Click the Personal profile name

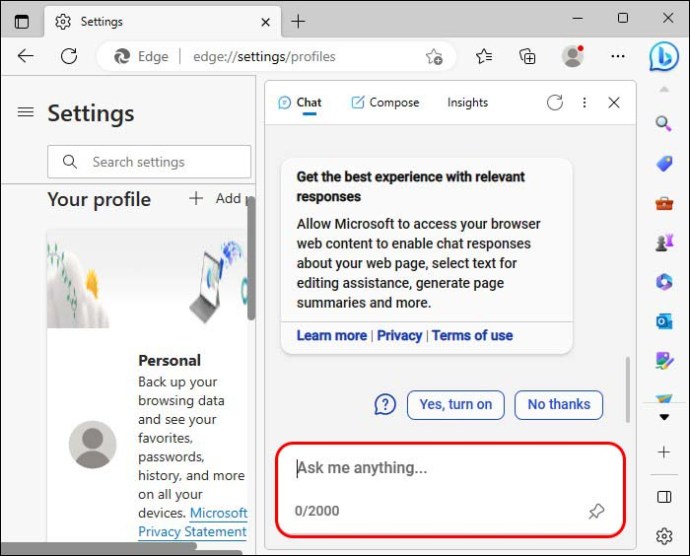tap(169, 361)
